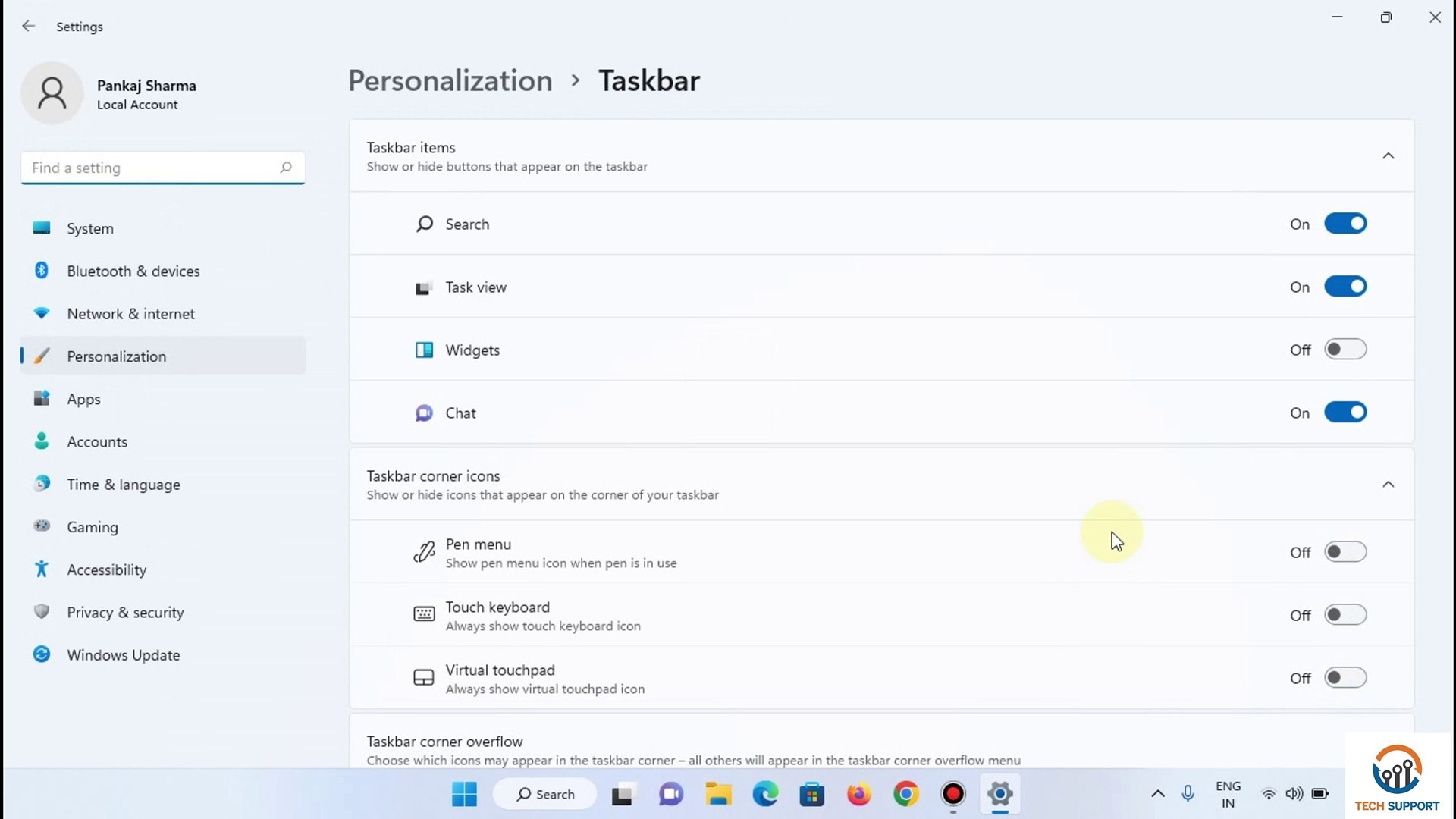Click the Find a setting search field
The width and height of the screenshot is (1456, 819).
pyautogui.click(x=152, y=168)
